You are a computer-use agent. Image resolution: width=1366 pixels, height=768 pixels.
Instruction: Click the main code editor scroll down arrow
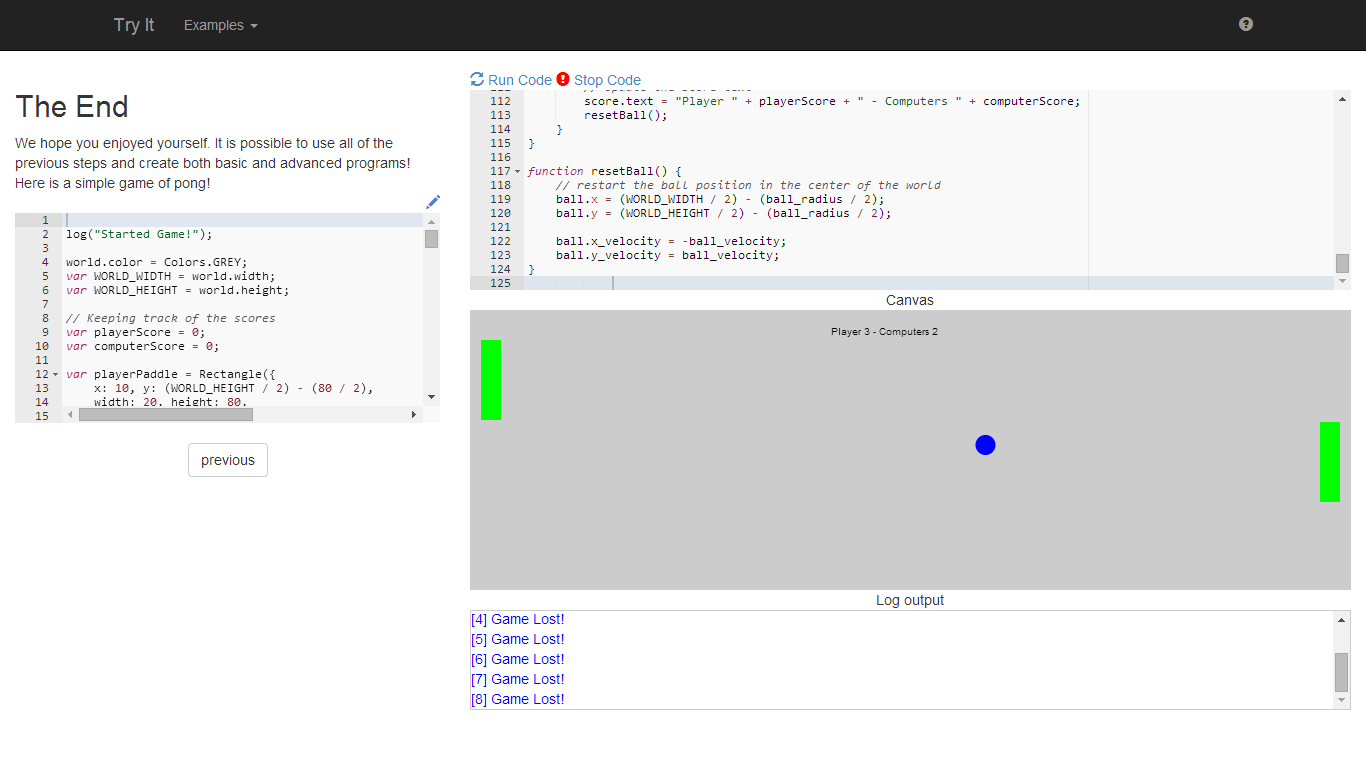coord(1342,282)
